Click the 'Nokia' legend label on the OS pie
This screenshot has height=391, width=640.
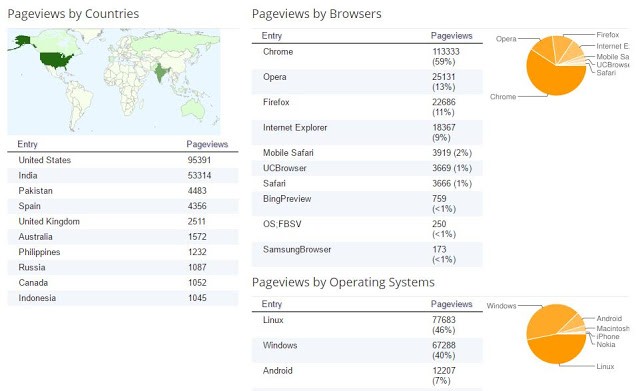pyautogui.click(x=606, y=345)
